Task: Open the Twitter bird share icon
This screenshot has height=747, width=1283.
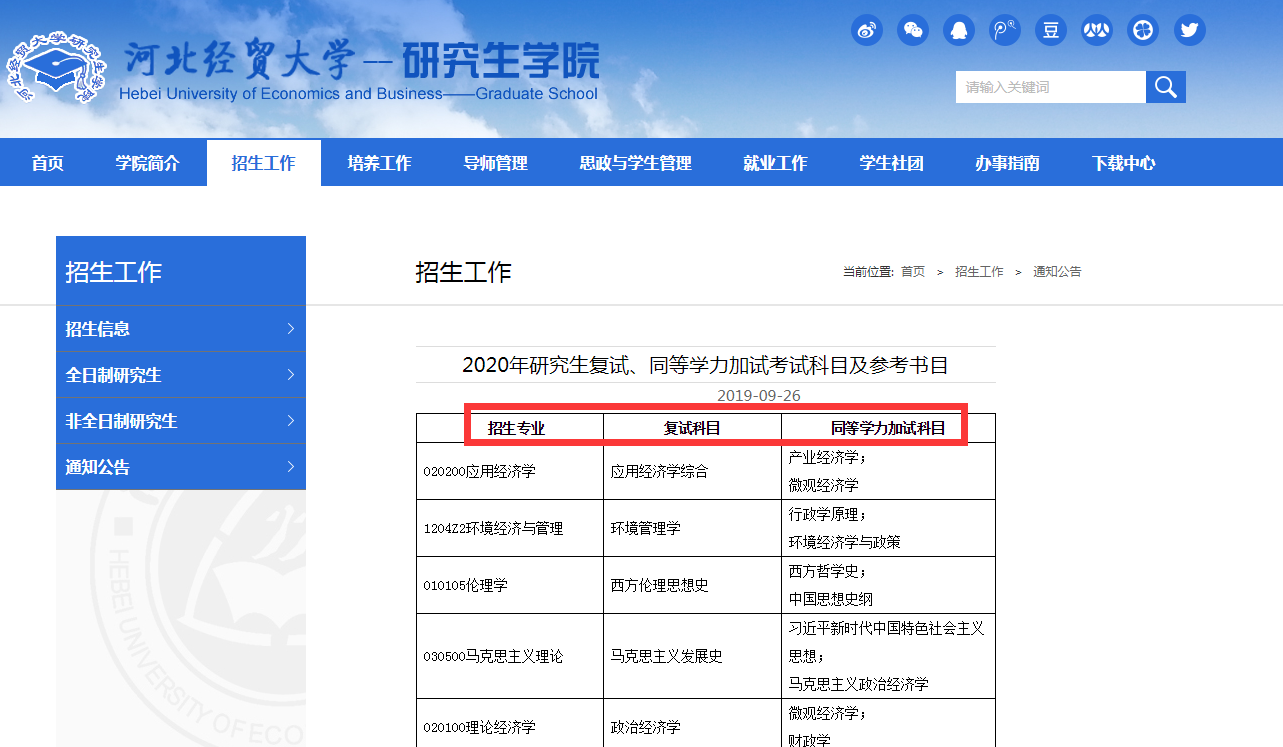Action: (x=1189, y=30)
